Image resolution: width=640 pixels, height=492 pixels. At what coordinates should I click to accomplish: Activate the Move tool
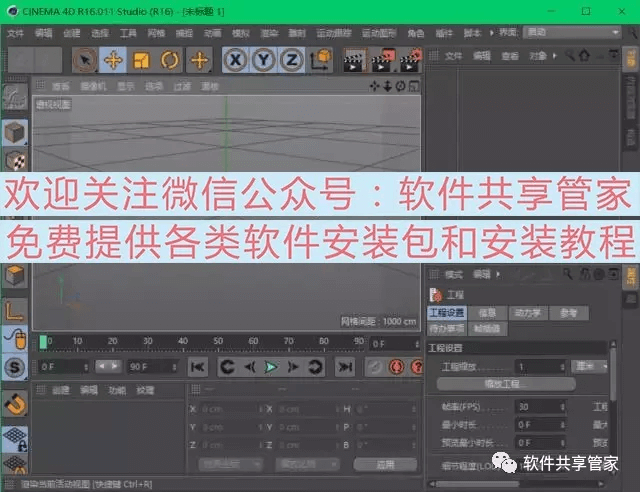113,60
